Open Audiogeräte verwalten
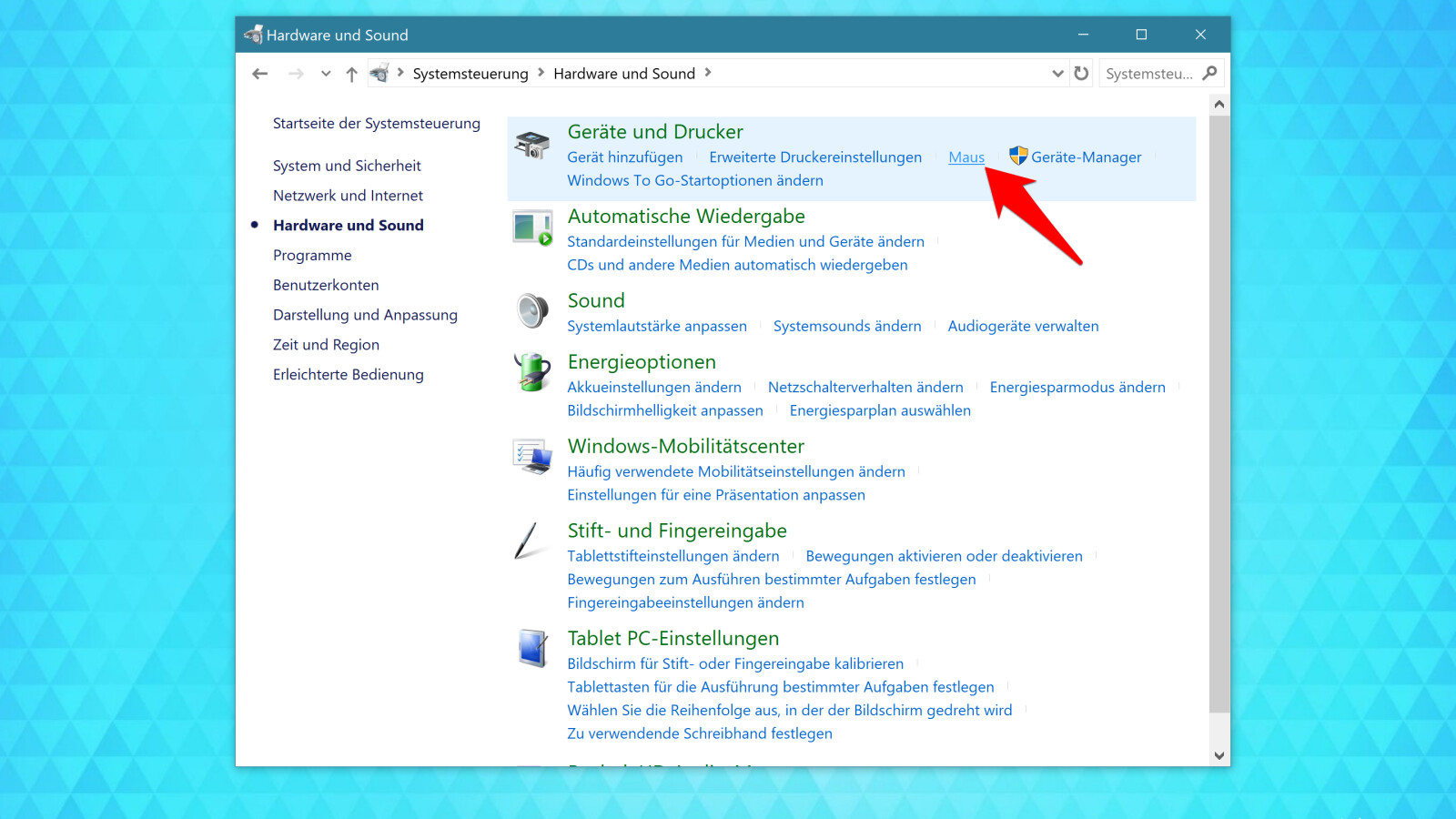The width and height of the screenshot is (1456, 819). point(1024,327)
